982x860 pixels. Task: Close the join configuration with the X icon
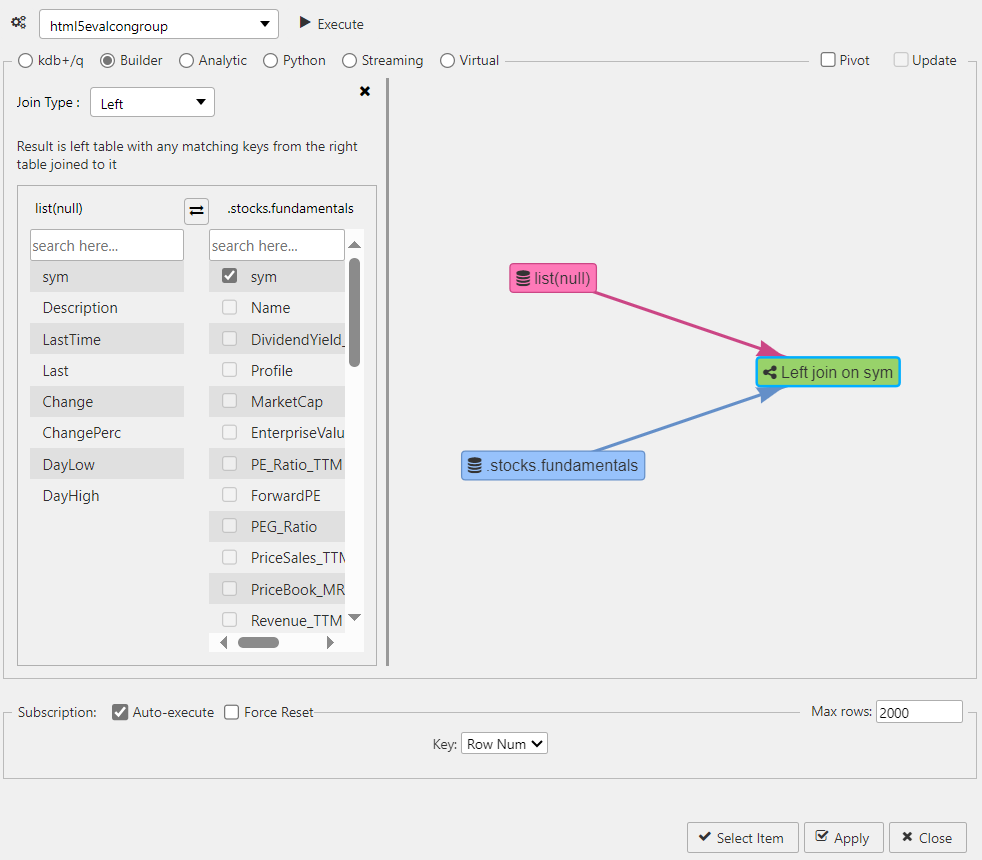[364, 91]
